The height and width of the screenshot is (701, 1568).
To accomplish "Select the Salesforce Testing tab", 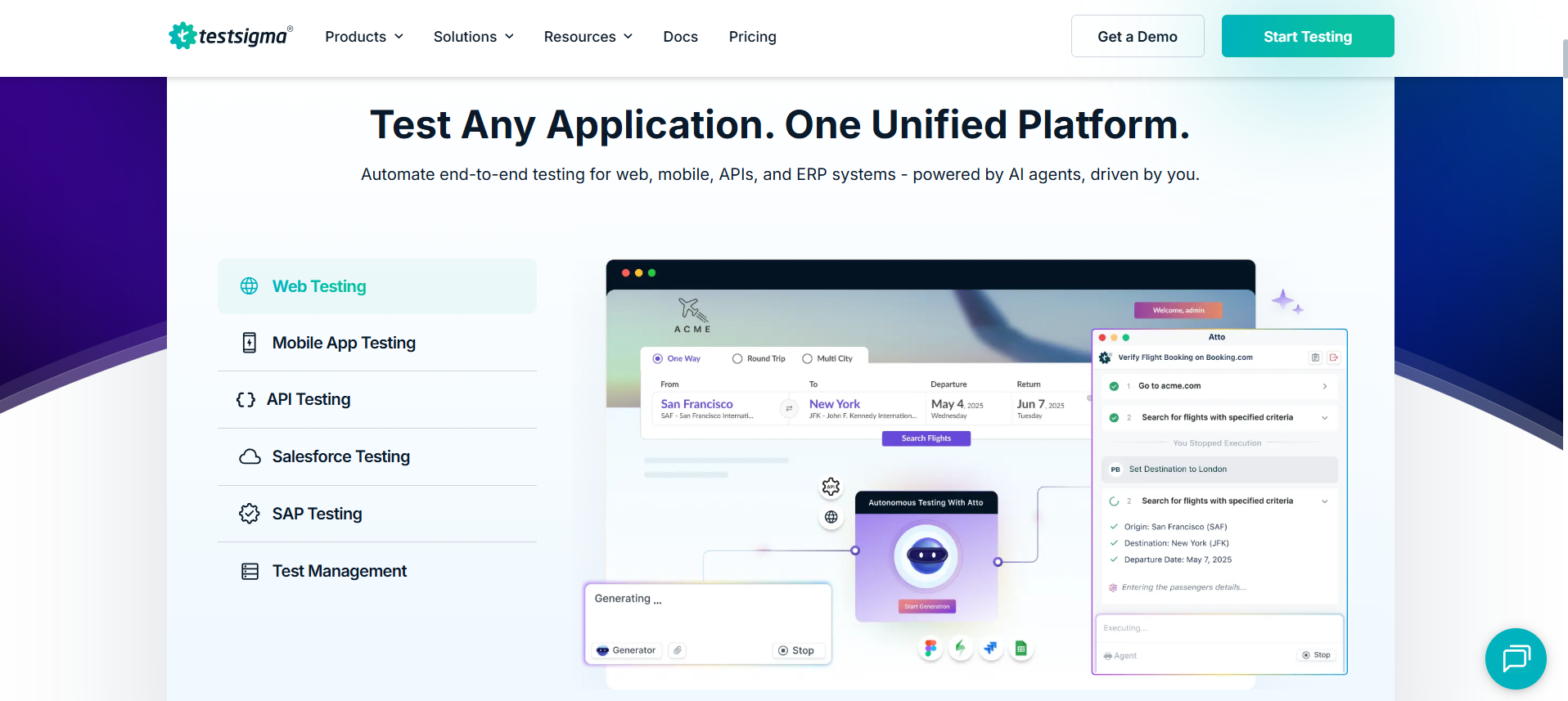I will point(340,456).
